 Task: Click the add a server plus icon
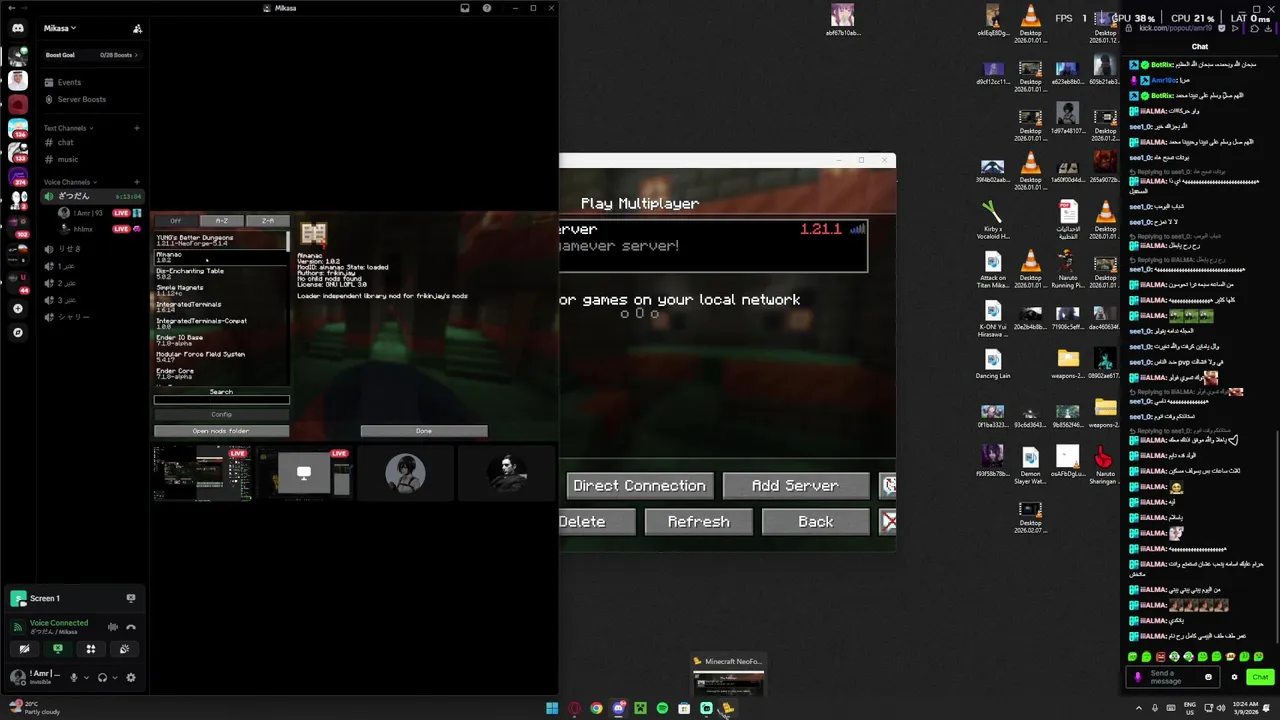18,309
